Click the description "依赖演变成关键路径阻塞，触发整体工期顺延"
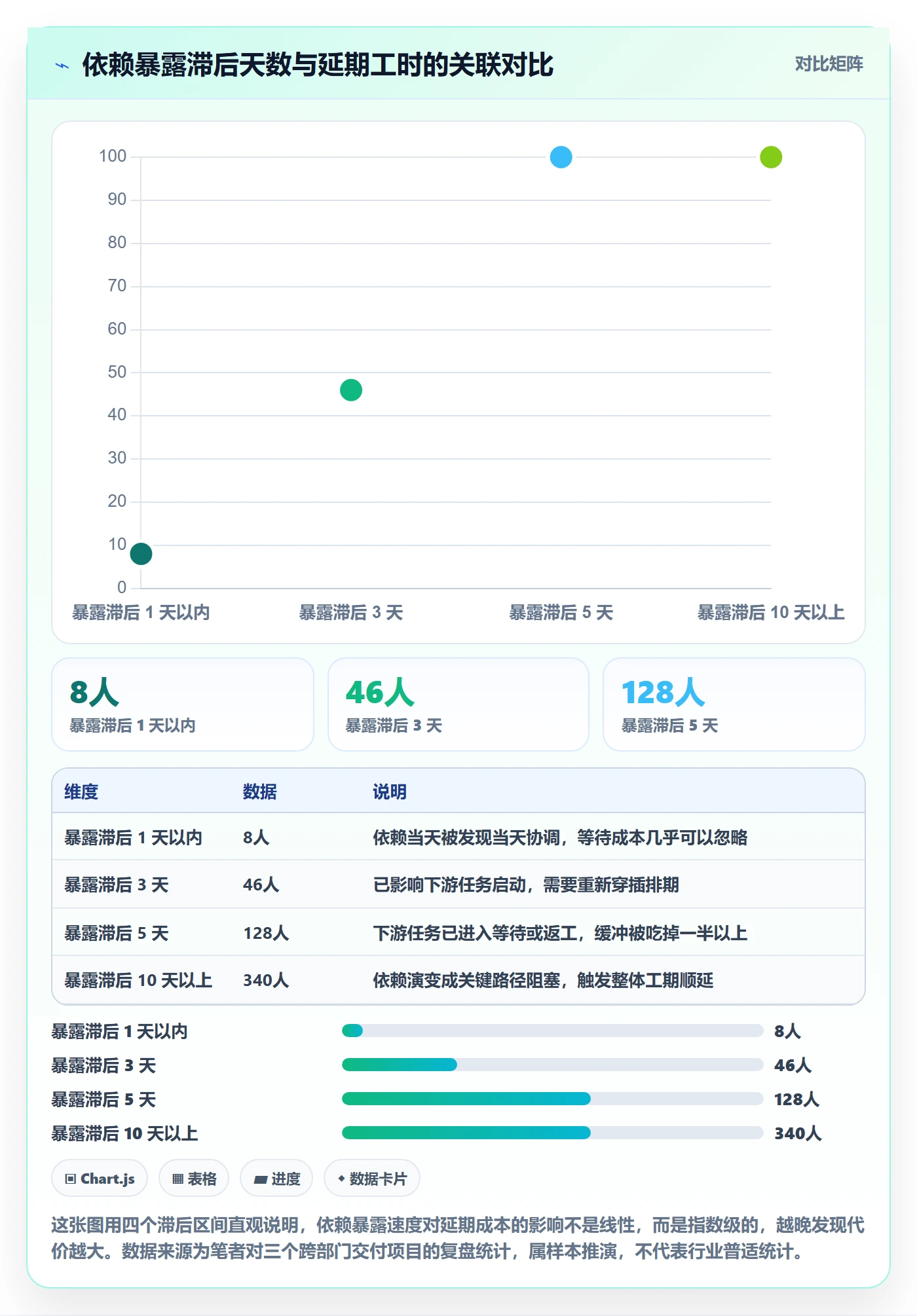This screenshot has height=1316, width=917. [543, 980]
